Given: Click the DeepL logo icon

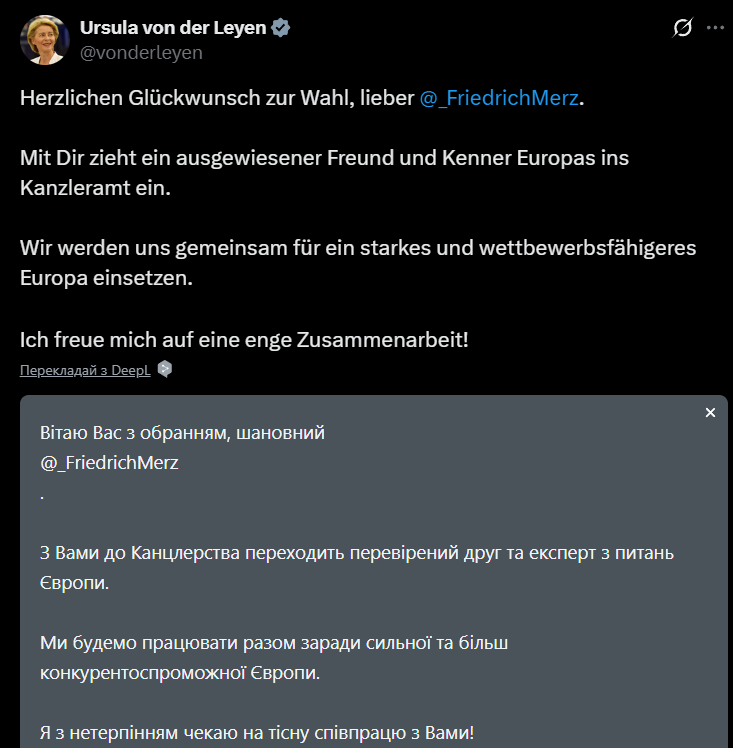Looking at the screenshot, I should pyautogui.click(x=165, y=369).
